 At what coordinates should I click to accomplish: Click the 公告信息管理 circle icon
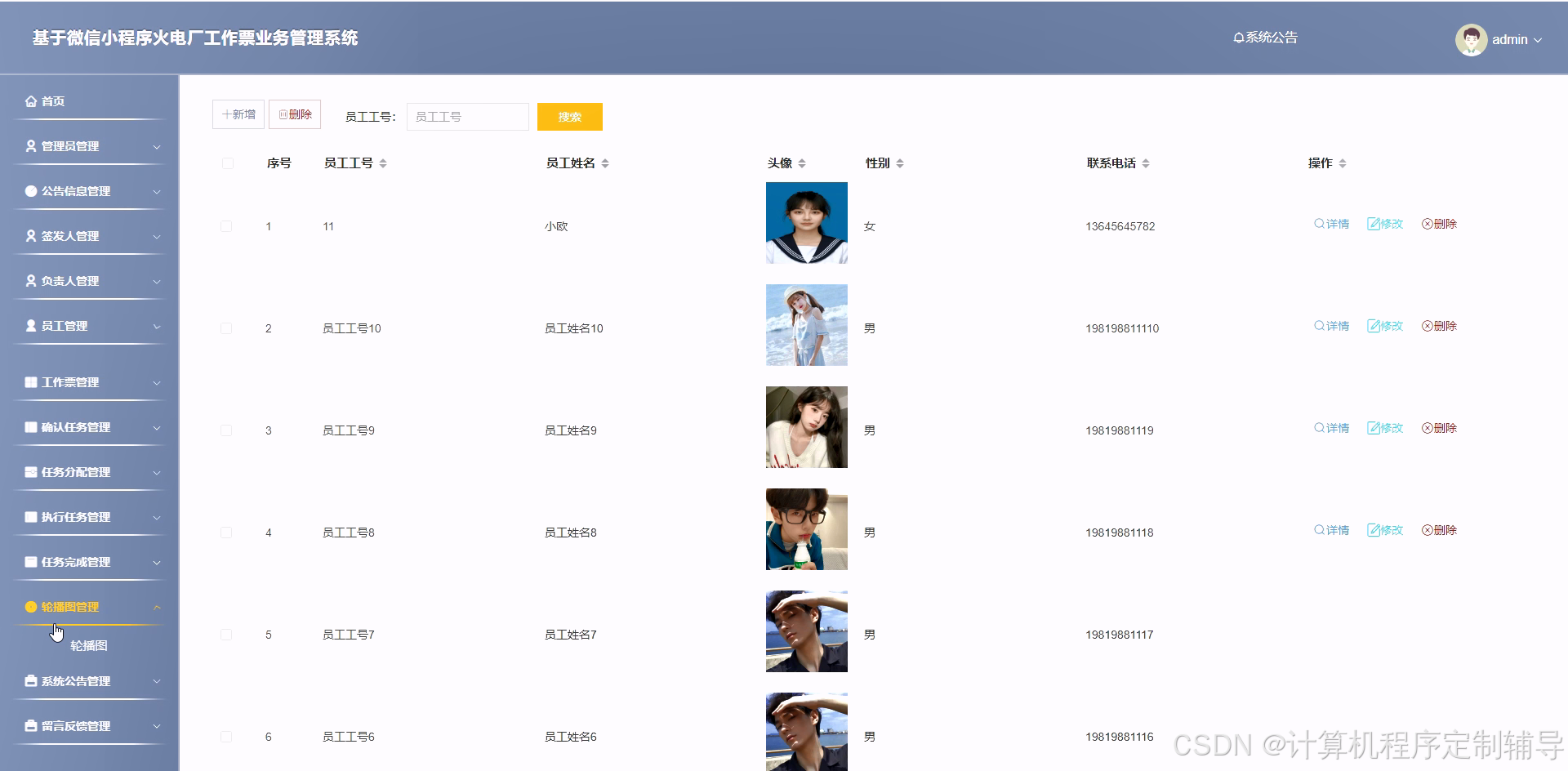coord(31,191)
